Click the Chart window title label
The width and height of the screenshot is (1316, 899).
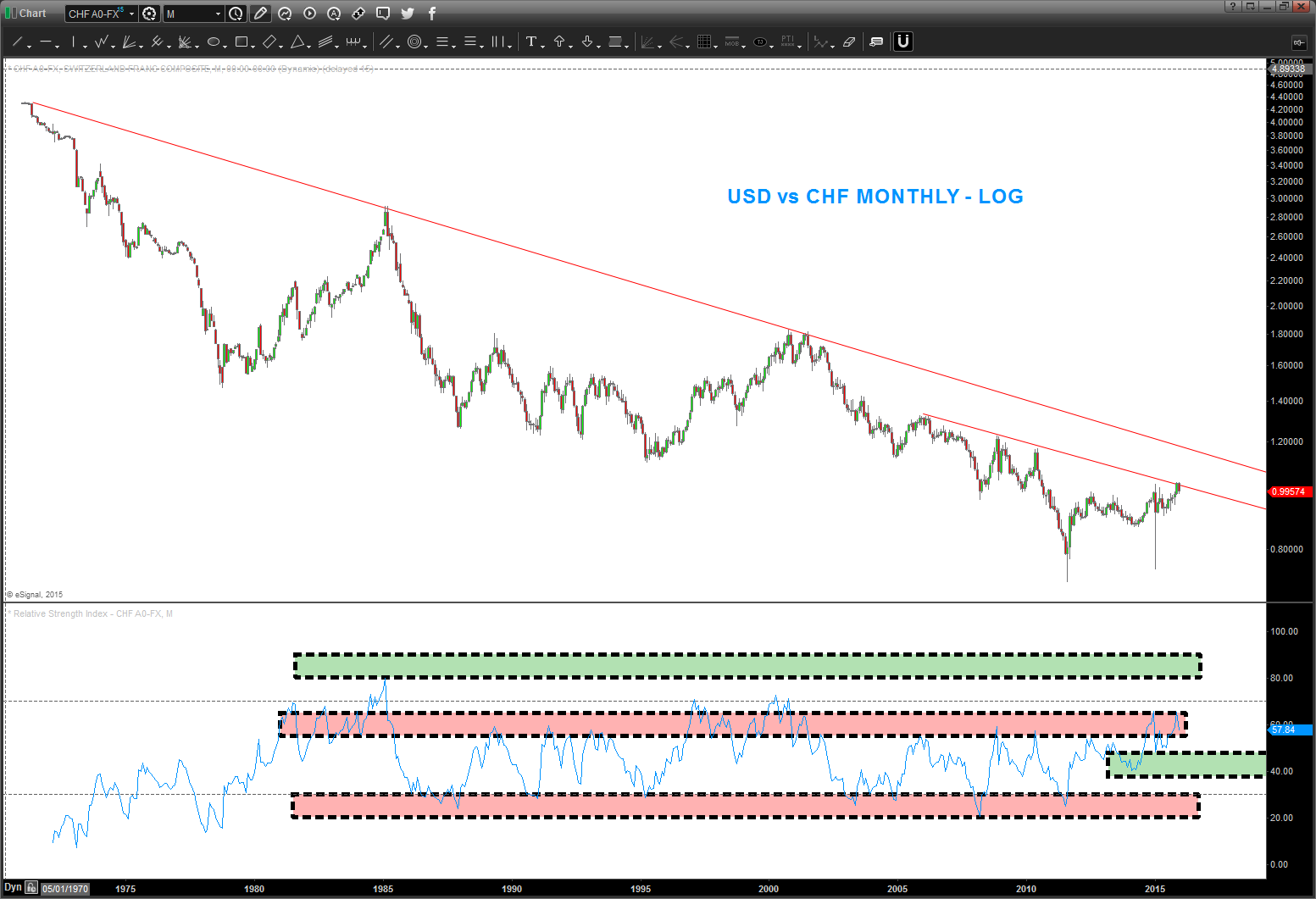click(32, 14)
